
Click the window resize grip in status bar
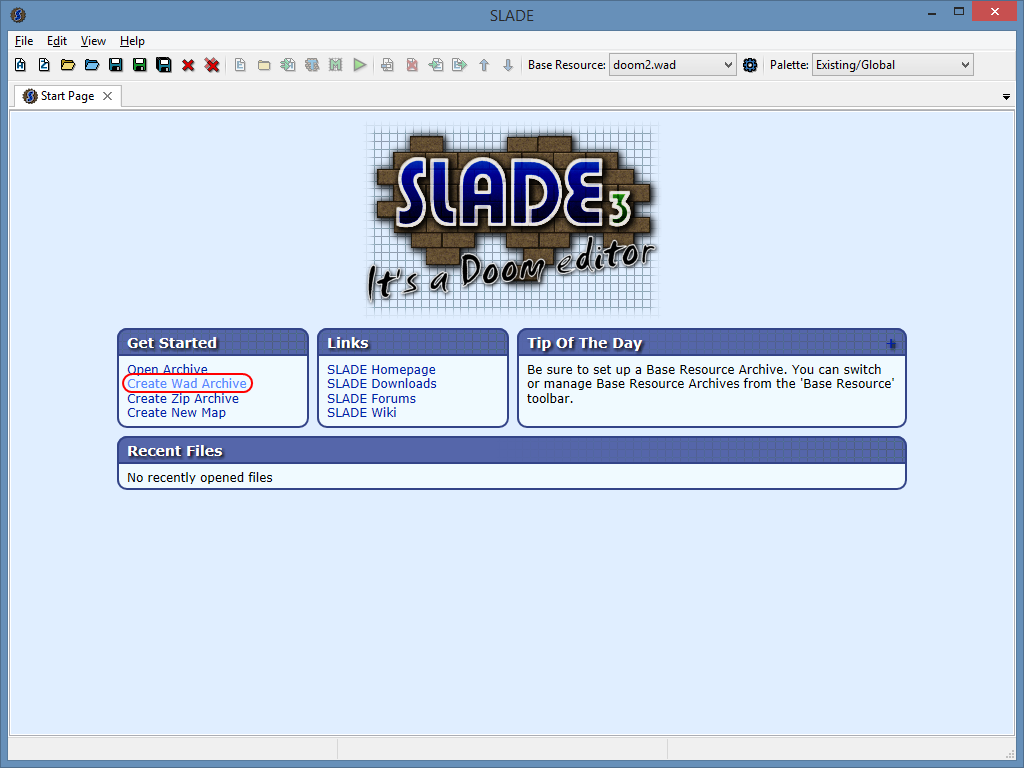pyautogui.click(x=1009, y=753)
